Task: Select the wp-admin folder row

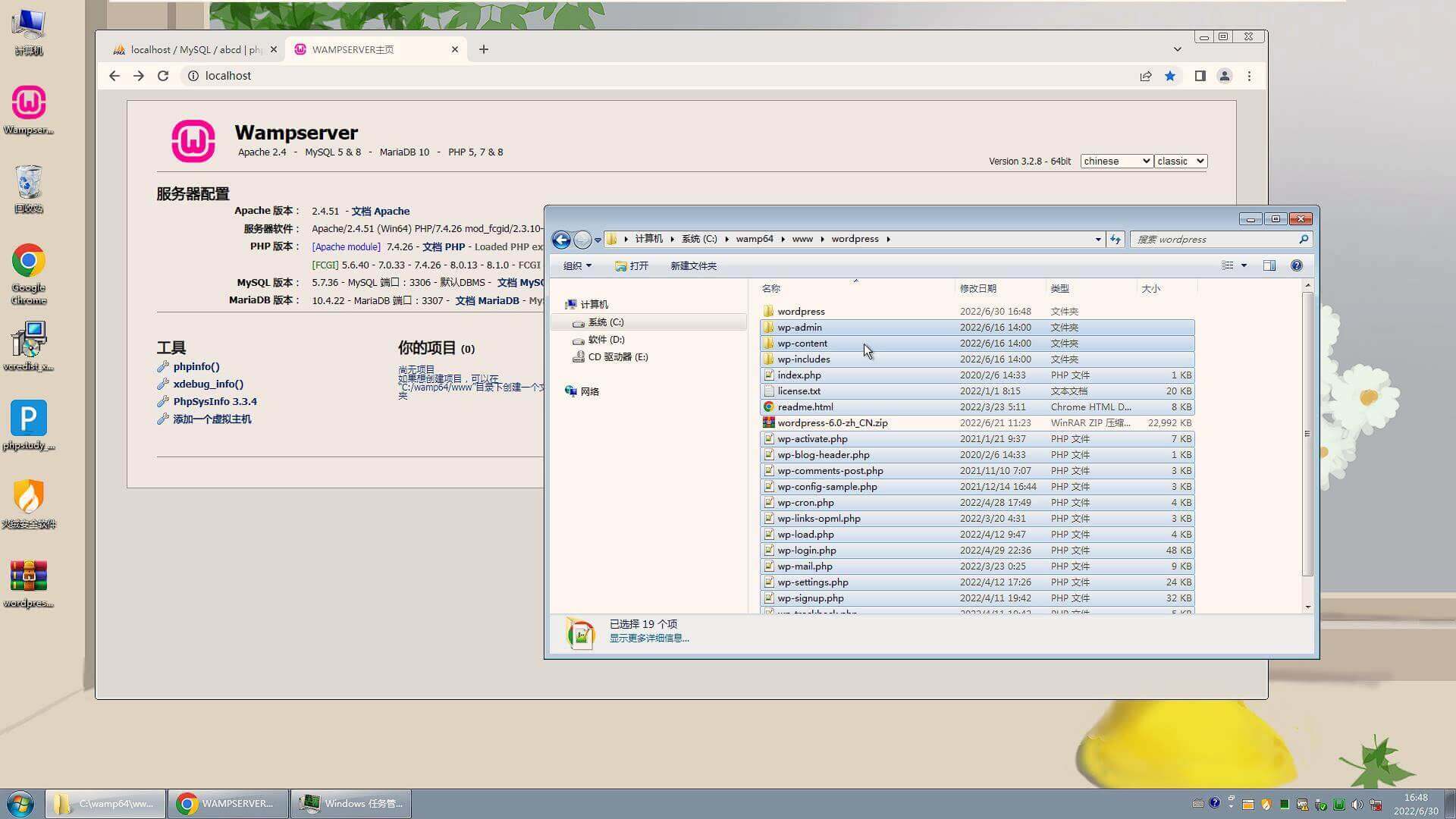Action: click(977, 328)
